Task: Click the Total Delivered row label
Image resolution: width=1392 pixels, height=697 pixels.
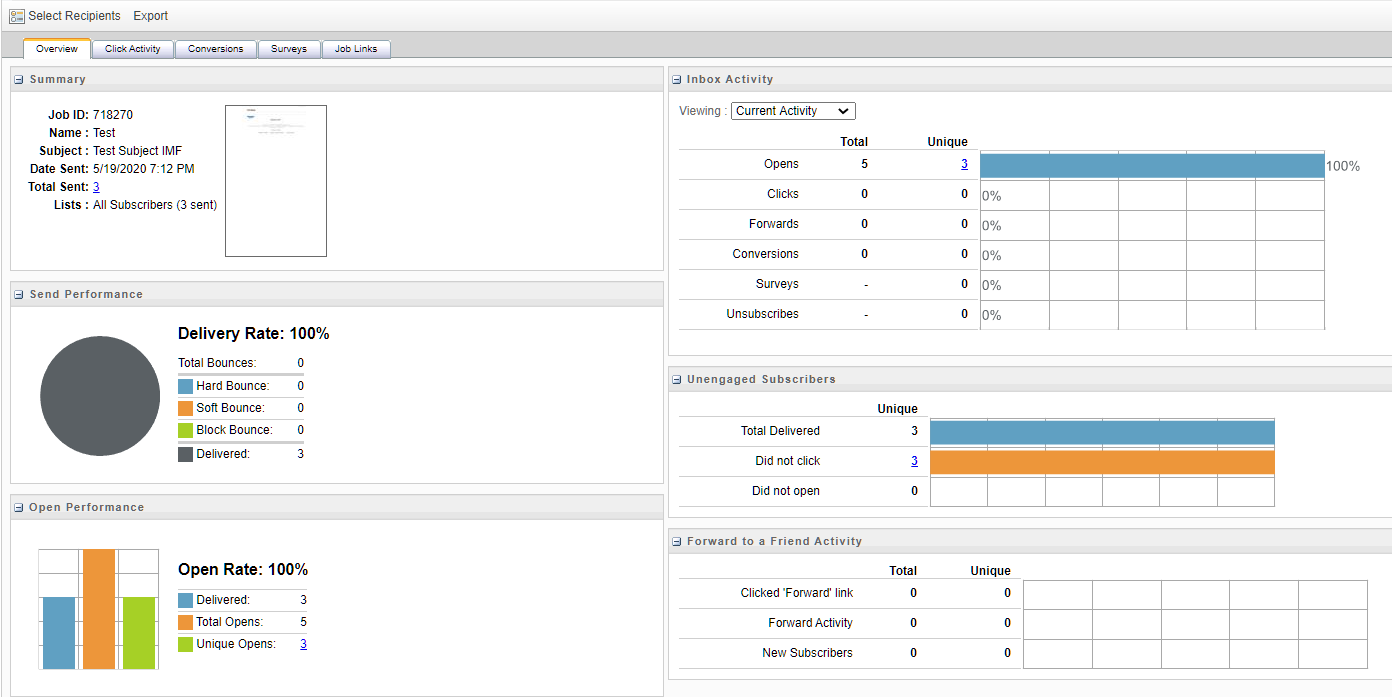Action: pos(780,431)
